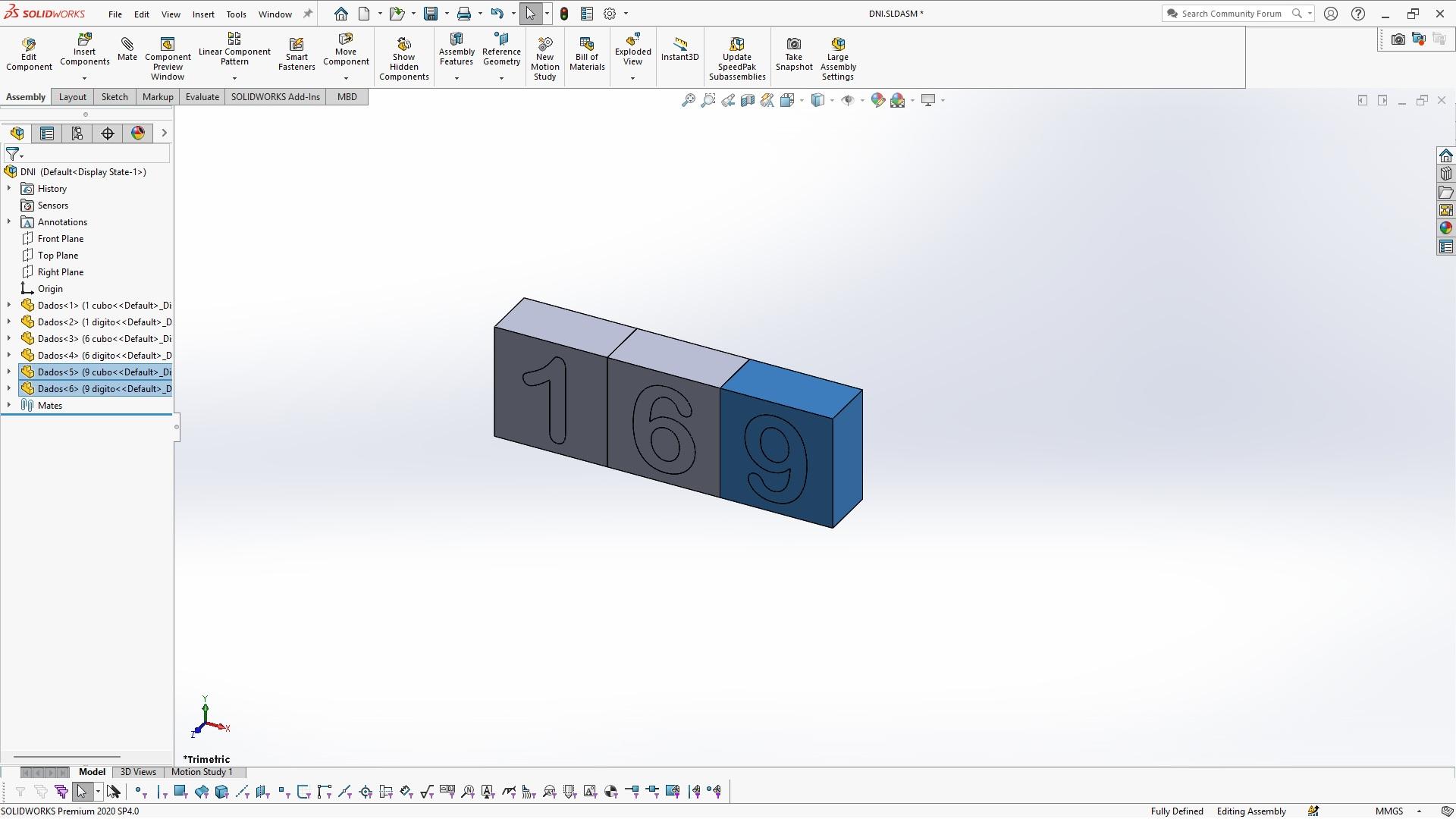This screenshot has width=1456, height=819.
Task: Switch to the 3D Views tab
Action: click(x=138, y=772)
